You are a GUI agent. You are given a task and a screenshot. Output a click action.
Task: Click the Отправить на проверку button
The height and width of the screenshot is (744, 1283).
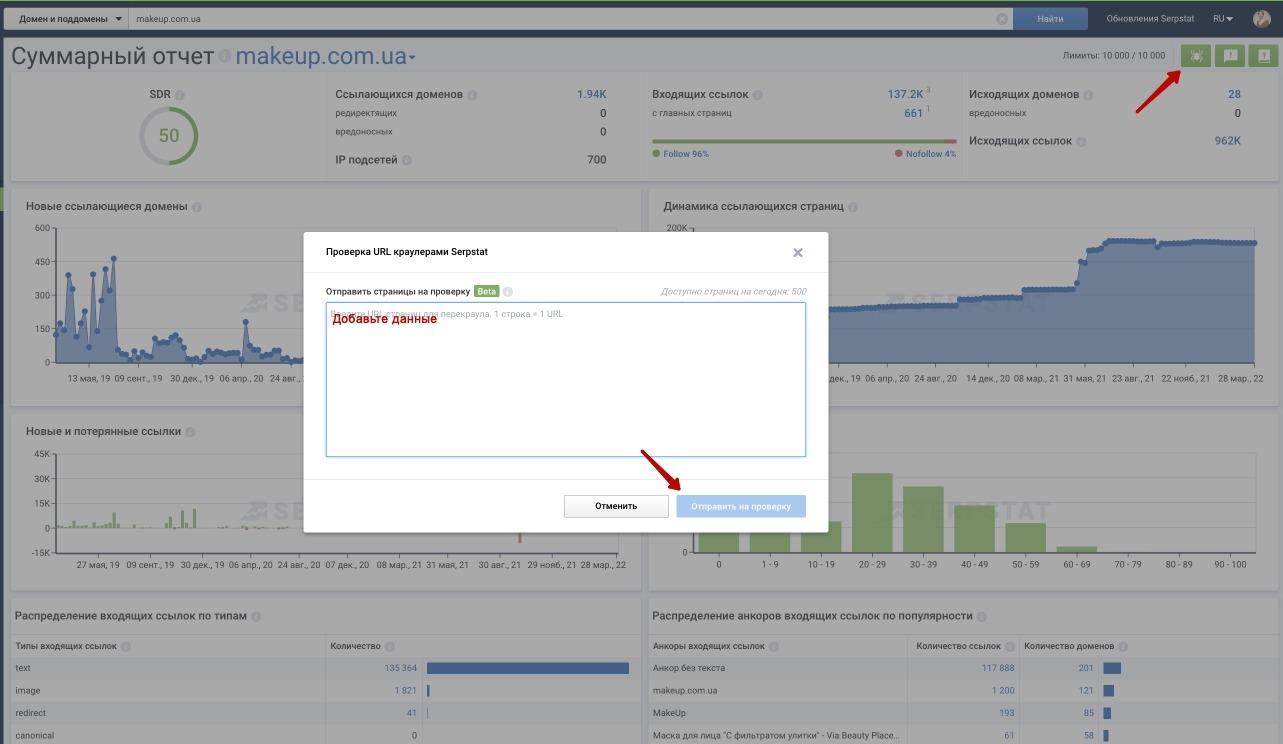click(x=741, y=506)
